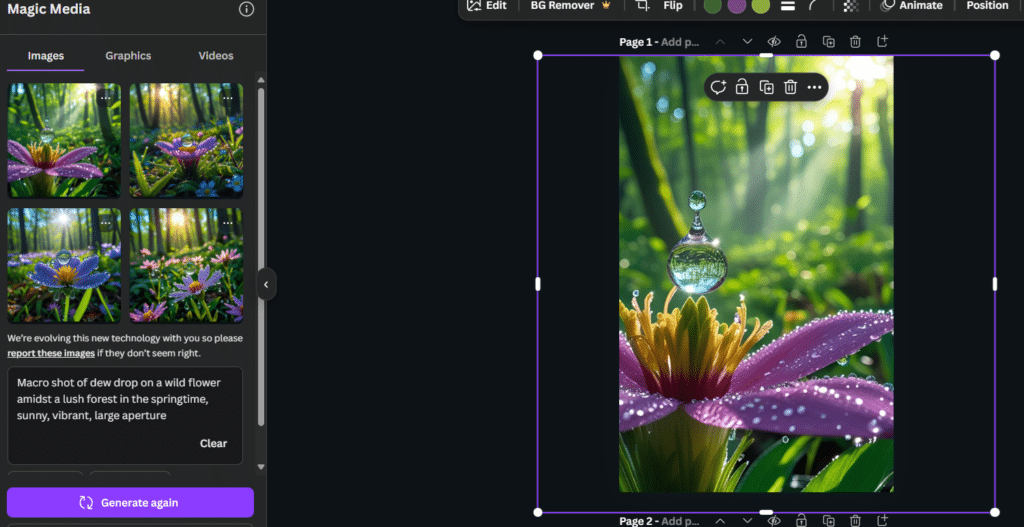Switch to the Graphics tab
Viewport: 1024px width, 527px height.
[128, 56]
